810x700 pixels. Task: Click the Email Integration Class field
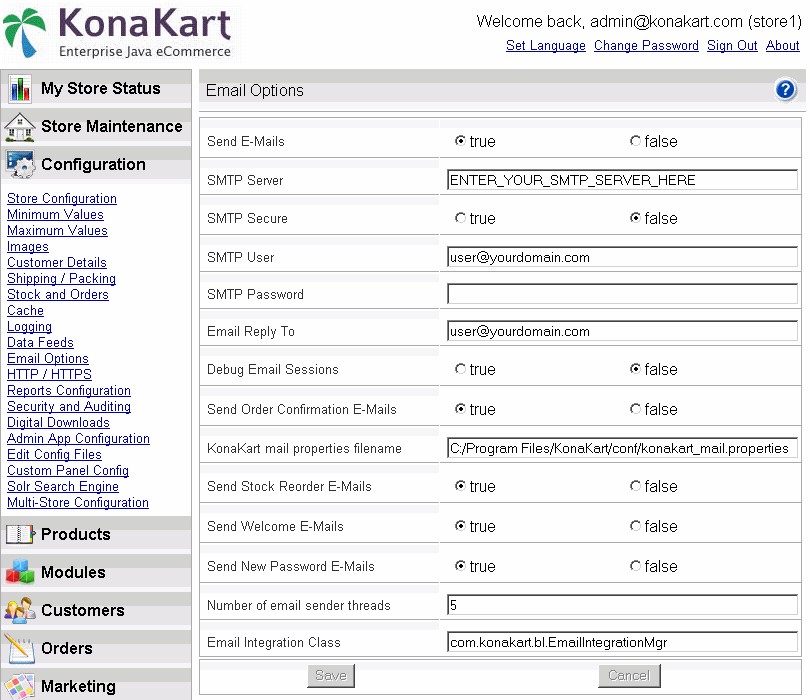point(622,642)
